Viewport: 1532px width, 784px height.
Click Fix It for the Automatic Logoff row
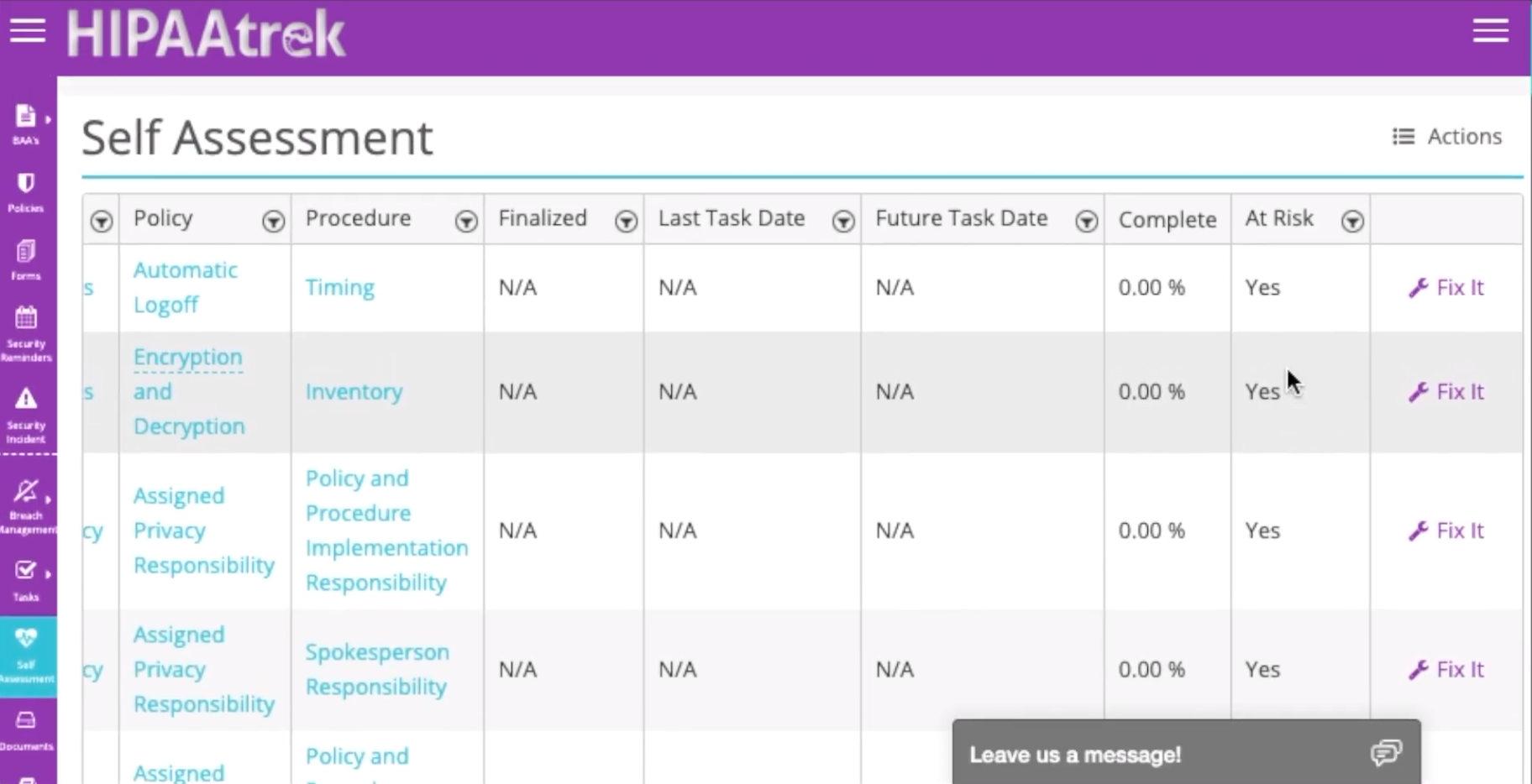coord(1446,287)
